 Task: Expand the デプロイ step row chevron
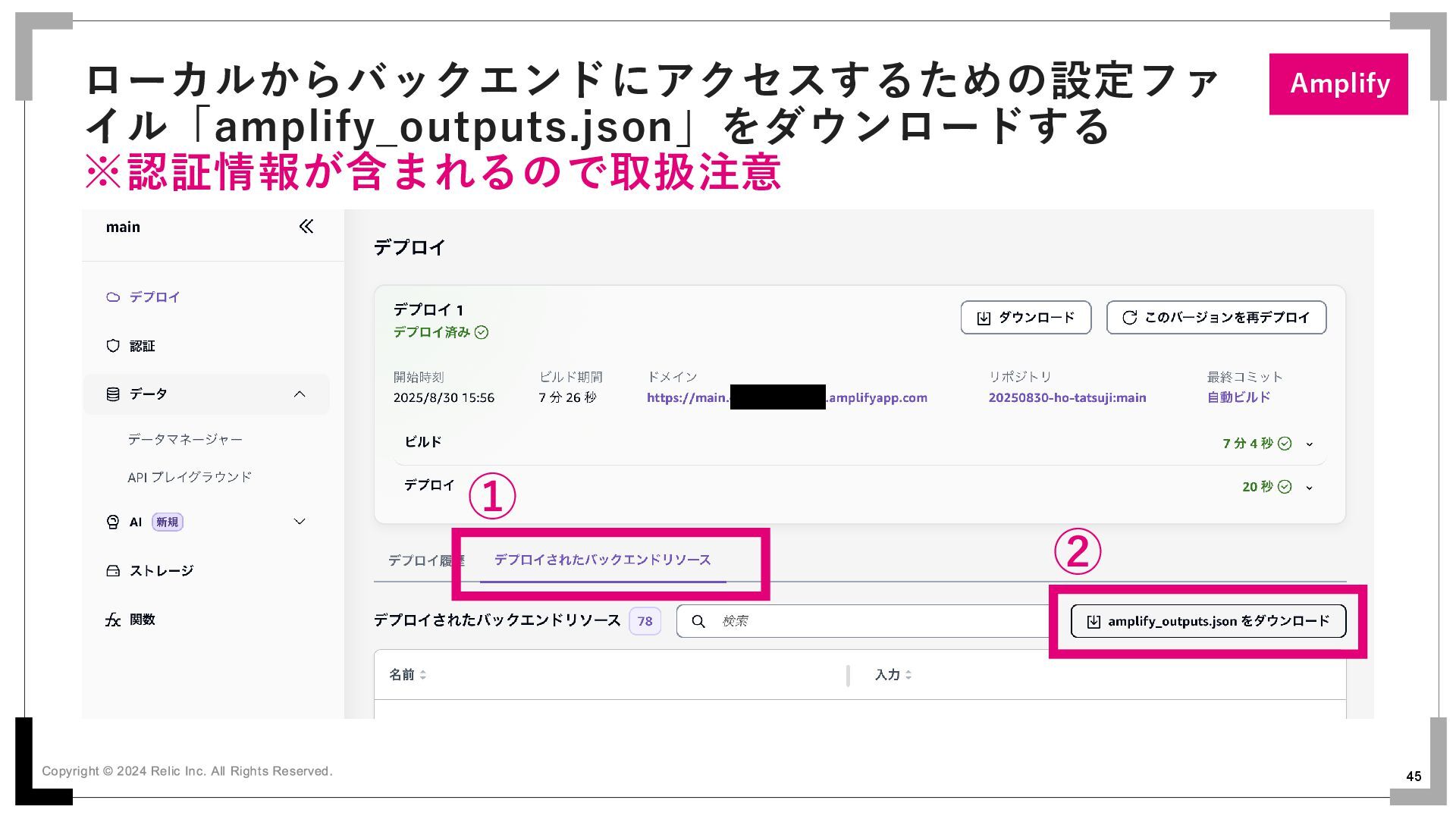[x=1309, y=488]
